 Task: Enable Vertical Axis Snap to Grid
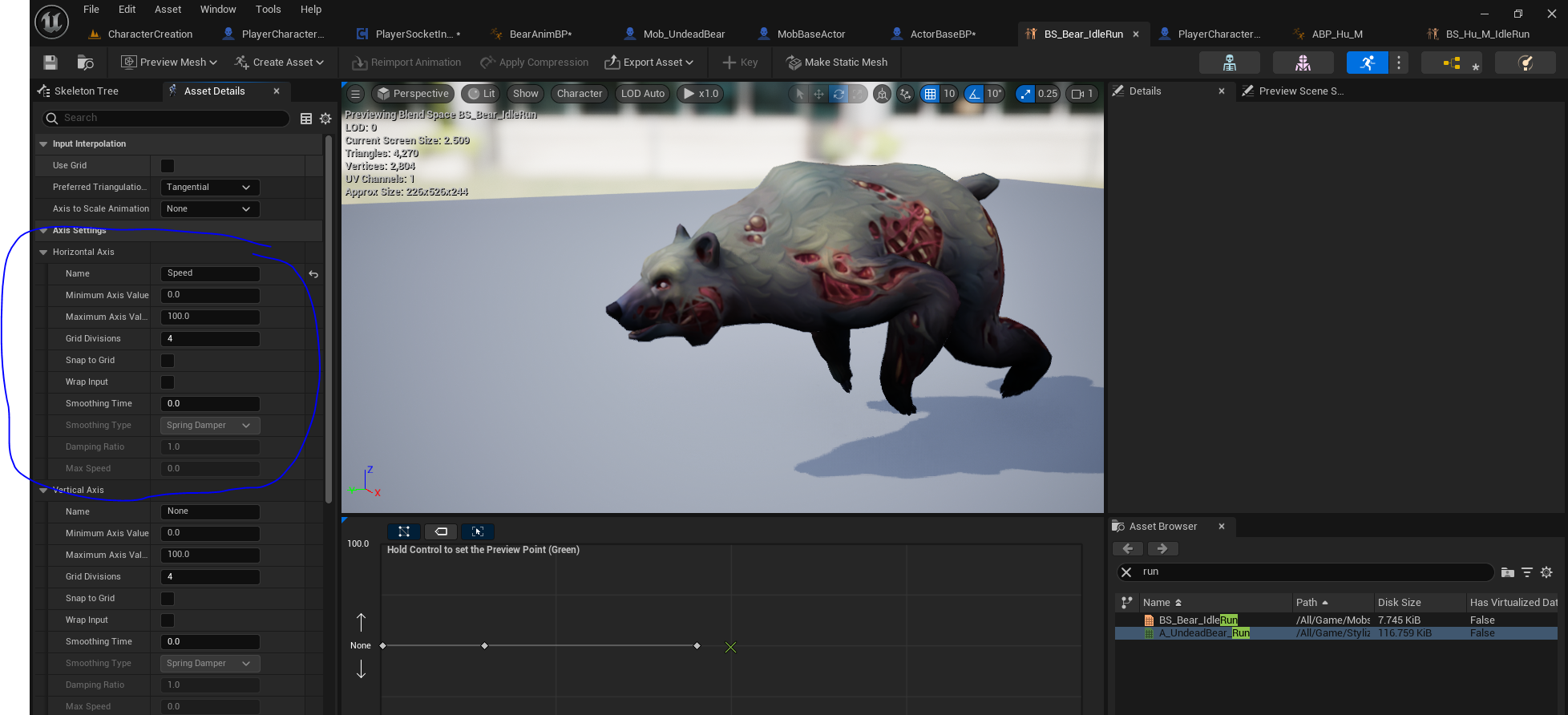[x=168, y=599]
